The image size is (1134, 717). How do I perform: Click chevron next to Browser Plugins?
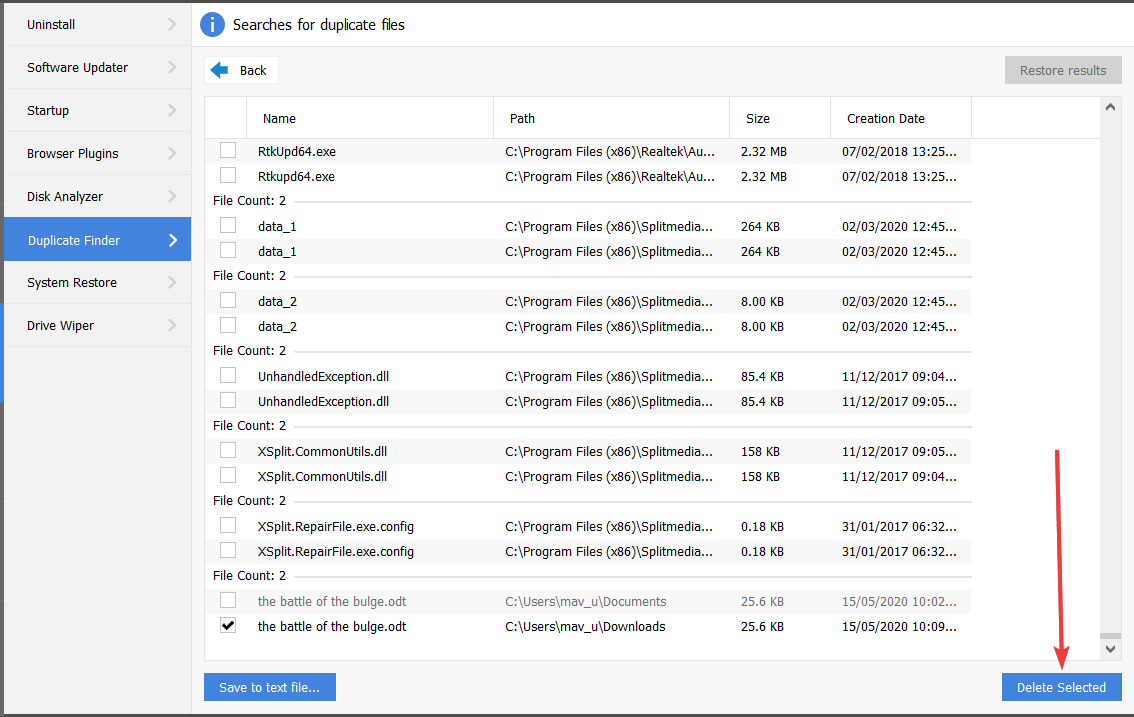[172, 153]
